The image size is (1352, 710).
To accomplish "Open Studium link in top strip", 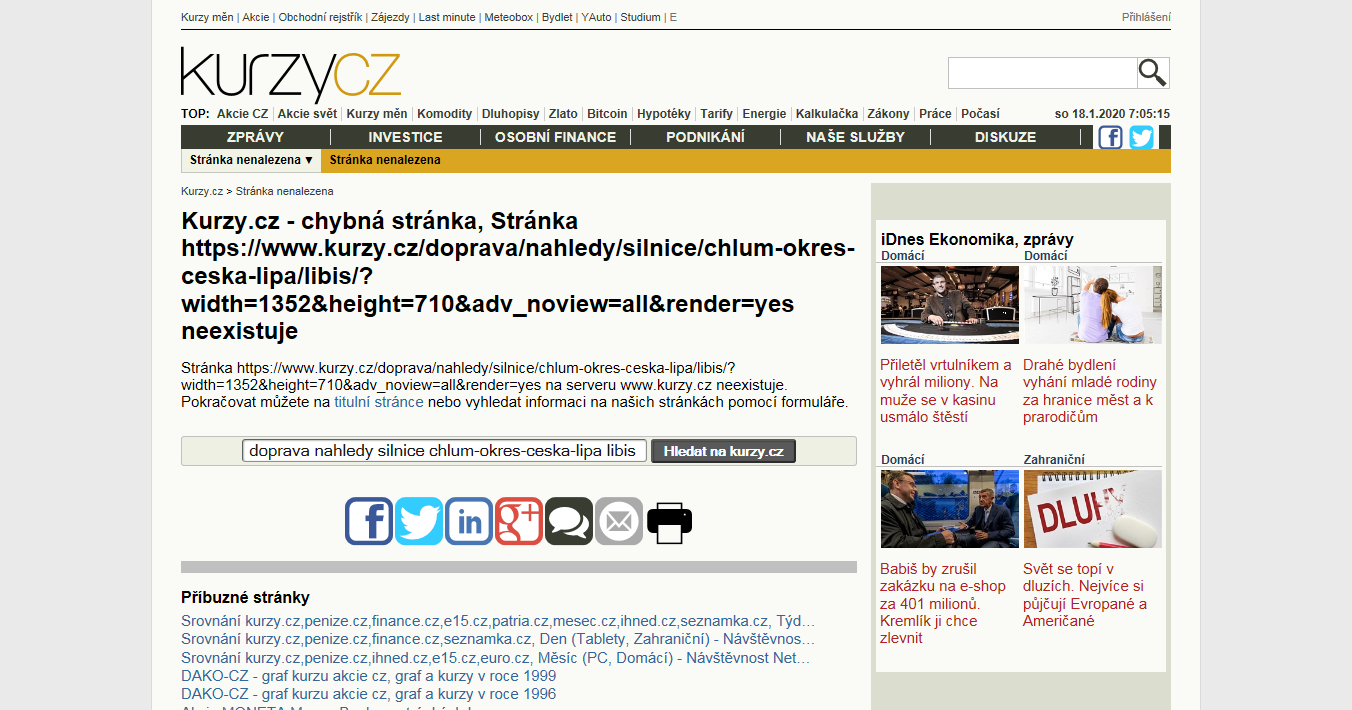I will pyautogui.click(x=640, y=17).
